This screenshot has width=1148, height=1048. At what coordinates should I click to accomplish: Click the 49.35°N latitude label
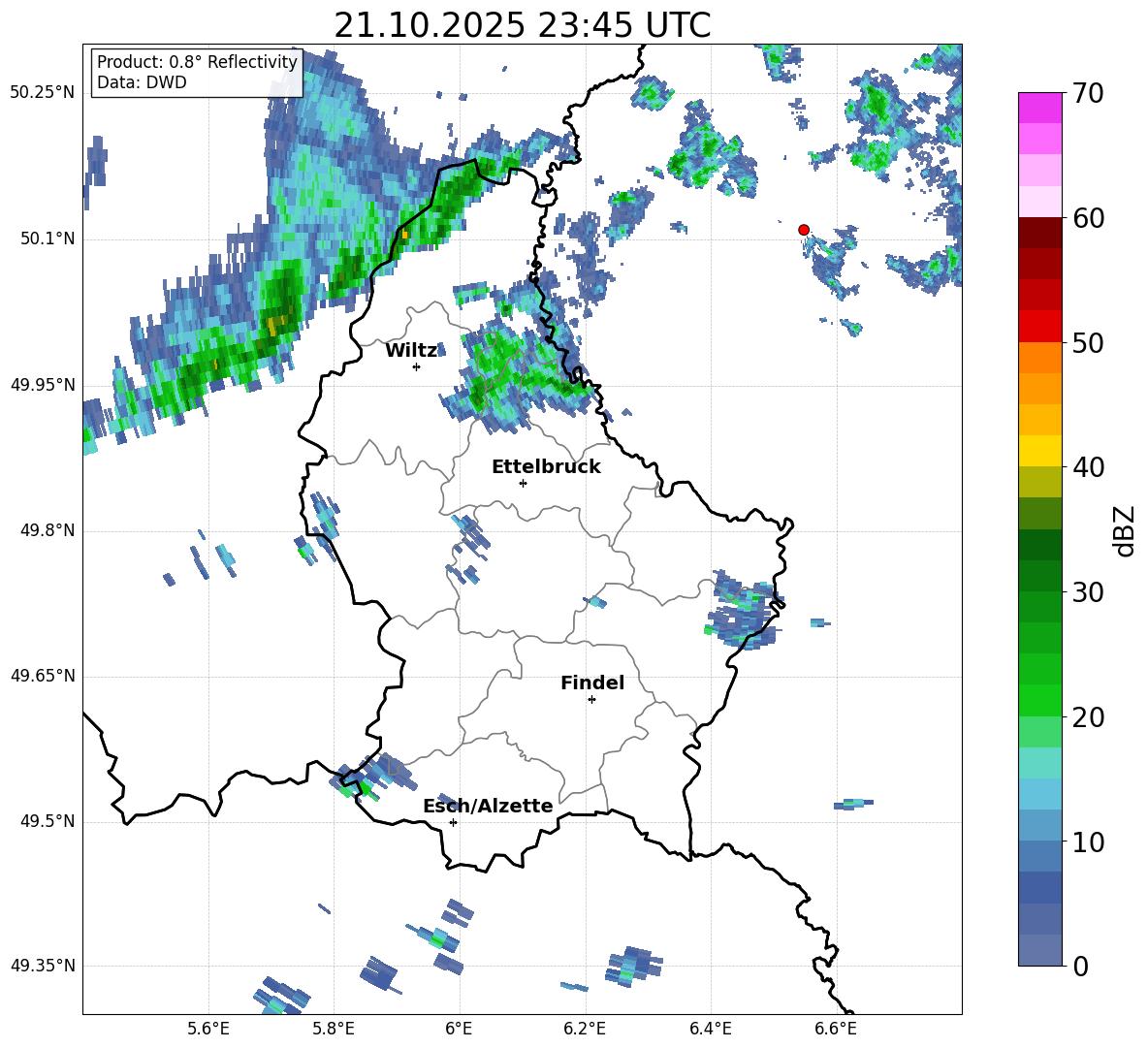click(x=42, y=966)
